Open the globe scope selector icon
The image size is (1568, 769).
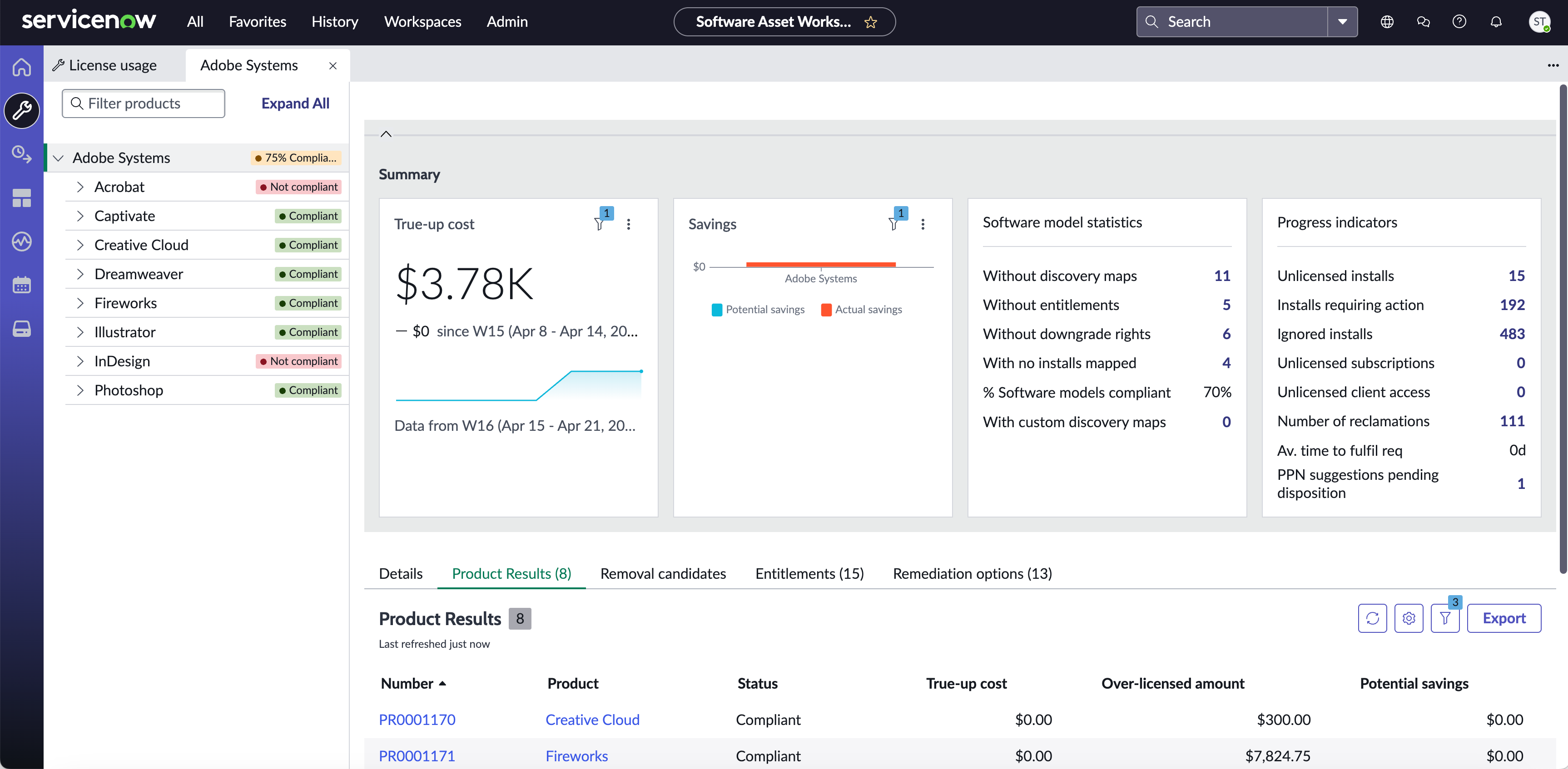pos(1387,22)
